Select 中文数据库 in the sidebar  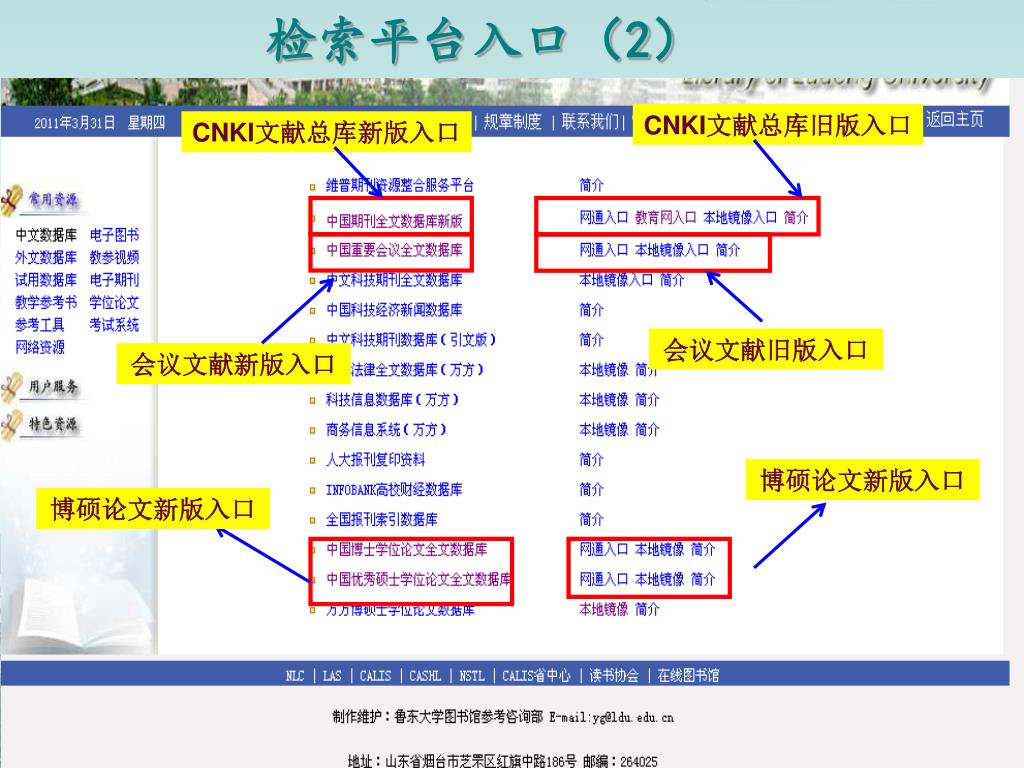coord(46,235)
